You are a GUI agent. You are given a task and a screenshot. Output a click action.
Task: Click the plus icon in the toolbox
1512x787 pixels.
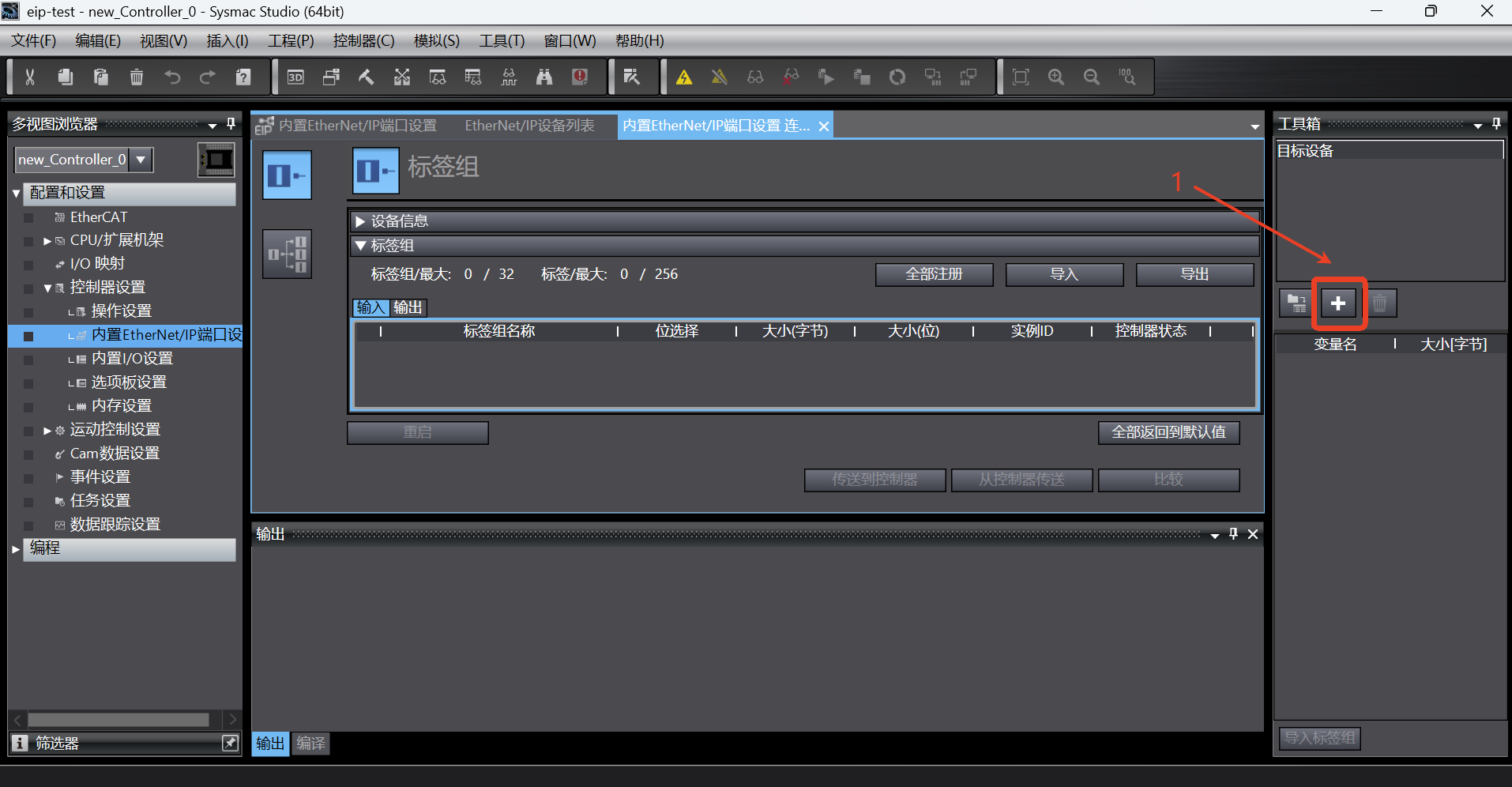[1337, 303]
